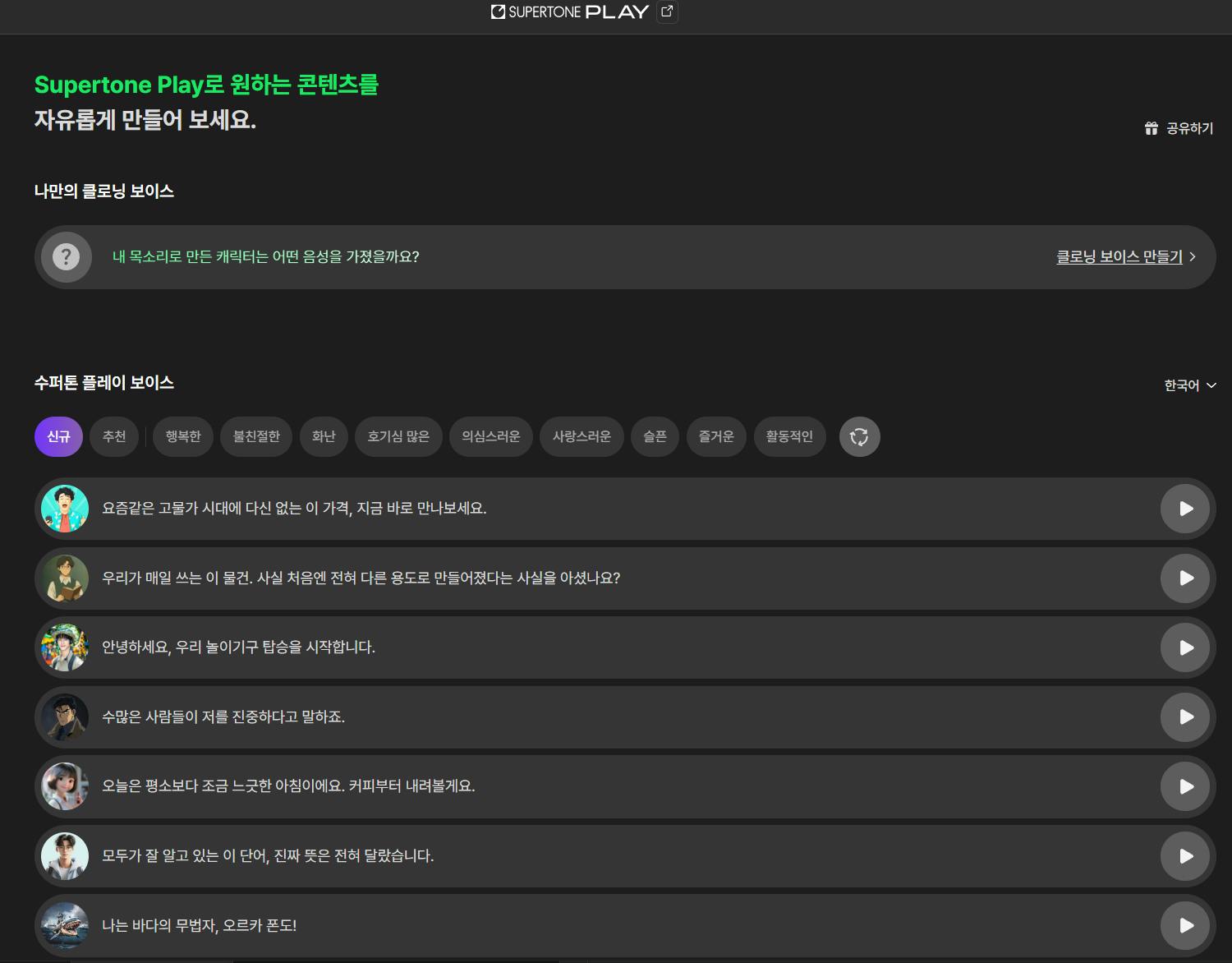1232x963 pixels.
Task: Click the question mark avatar icon
Action: coord(67,257)
